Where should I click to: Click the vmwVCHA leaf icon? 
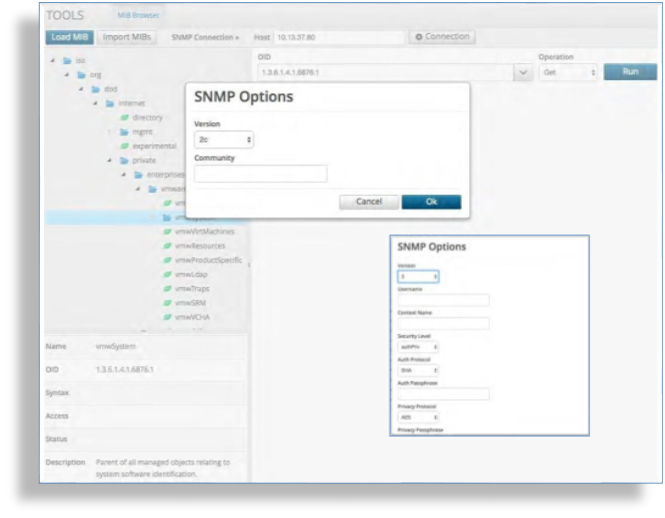click(167, 317)
